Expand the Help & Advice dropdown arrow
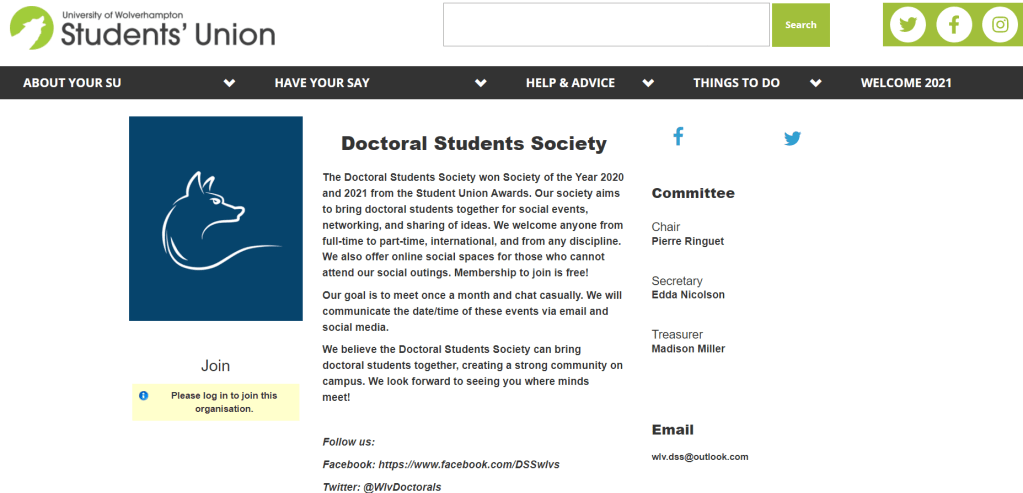 pos(648,83)
